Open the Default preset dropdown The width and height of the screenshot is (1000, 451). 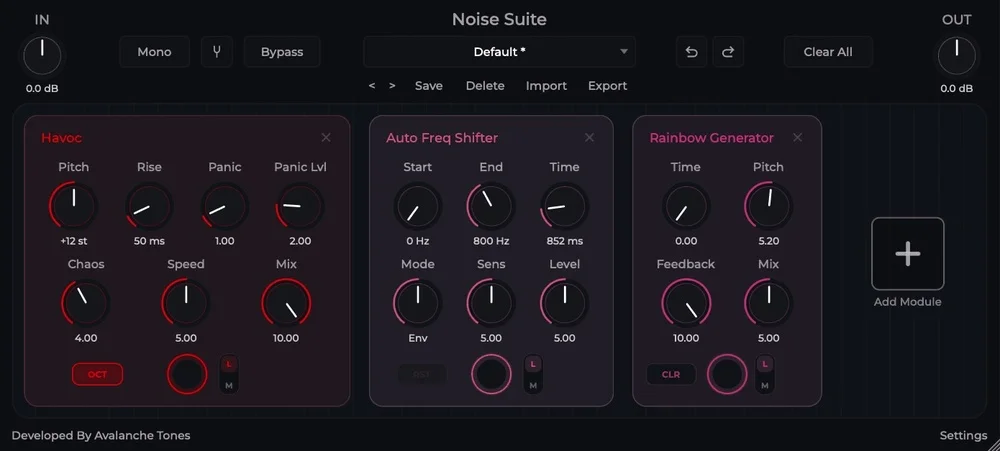(499, 52)
